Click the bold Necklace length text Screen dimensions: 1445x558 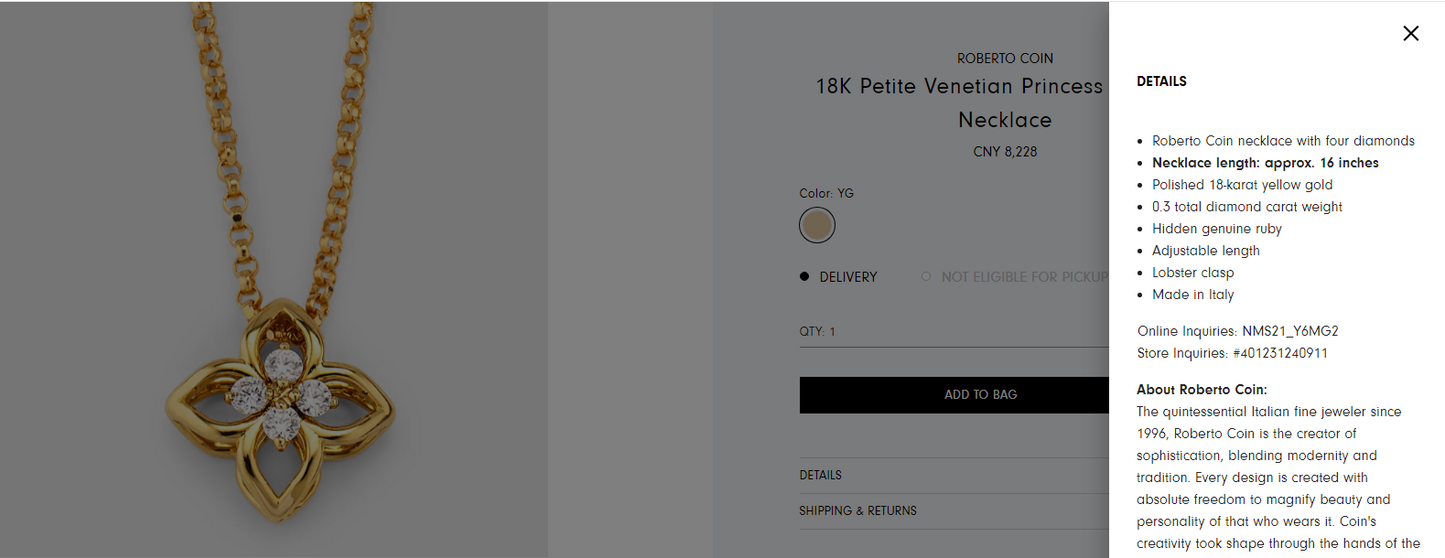coord(1265,163)
